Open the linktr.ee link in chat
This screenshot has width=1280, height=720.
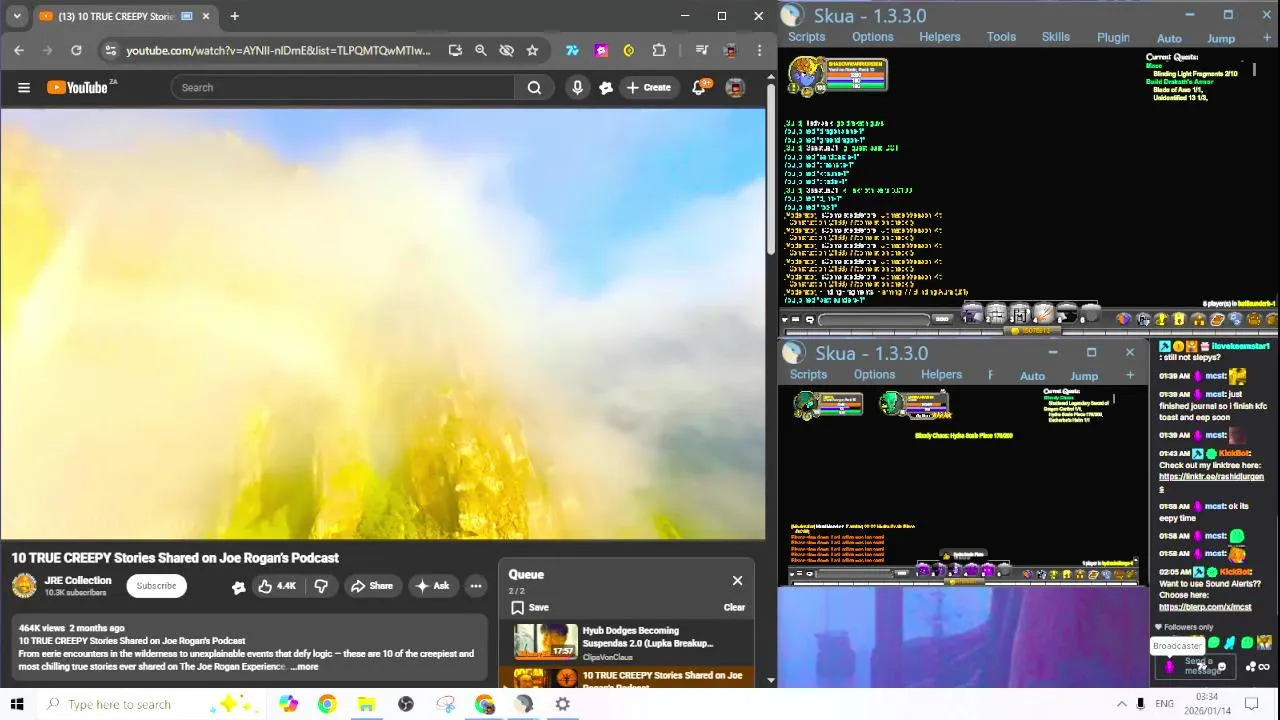tap(1210, 483)
